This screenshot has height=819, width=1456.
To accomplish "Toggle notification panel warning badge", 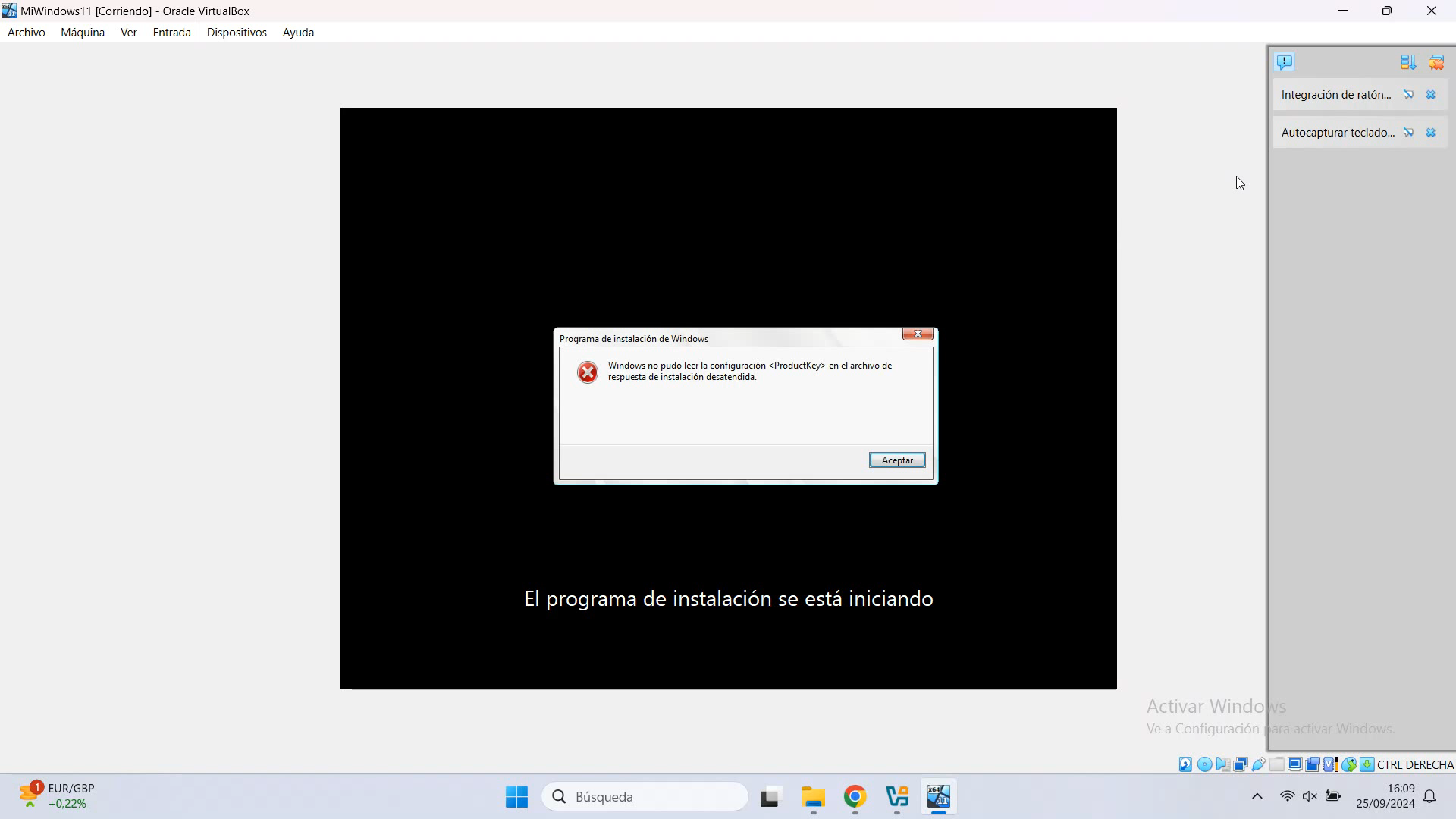I will pyautogui.click(x=1285, y=62).
